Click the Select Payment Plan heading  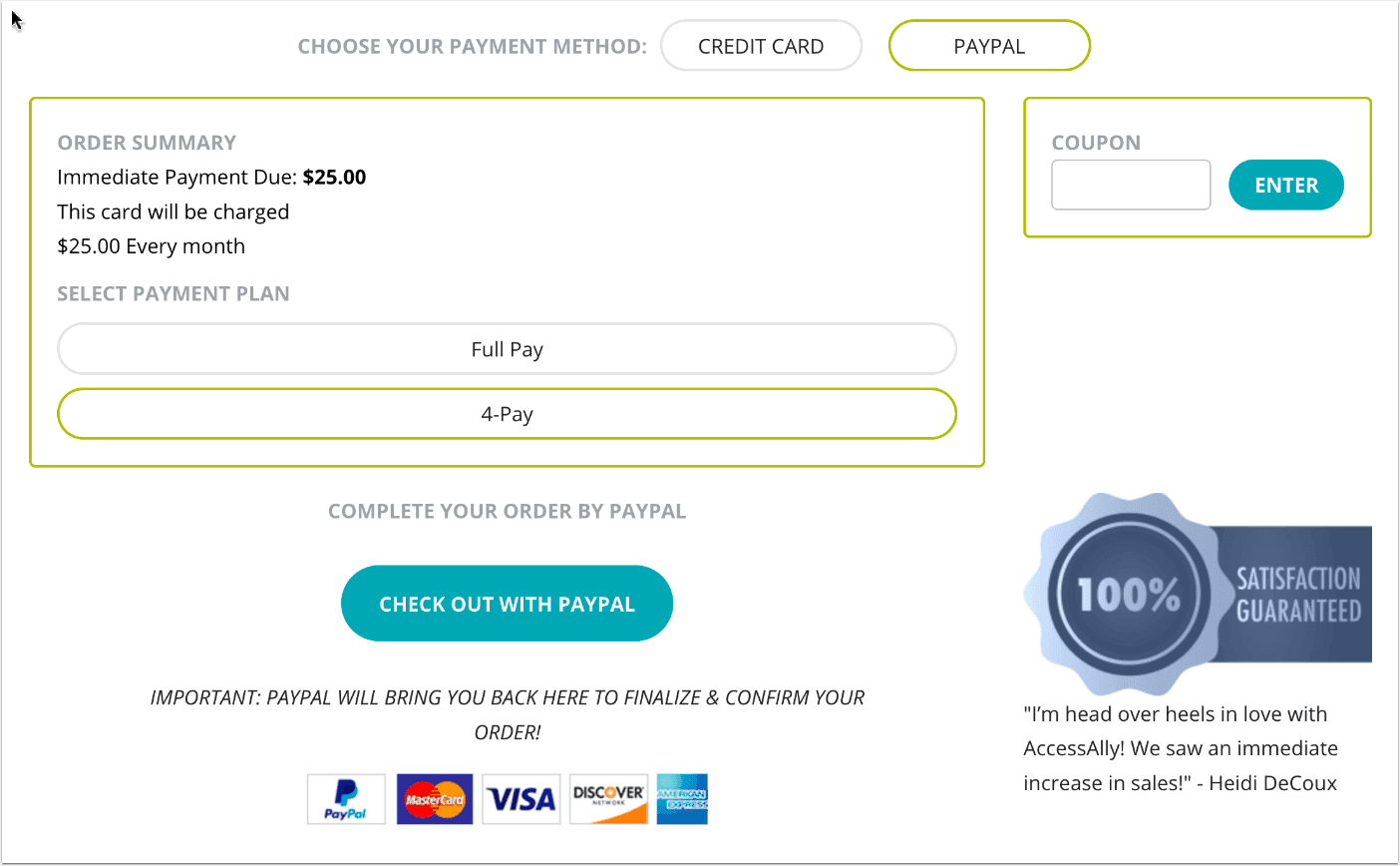point(174,294)
